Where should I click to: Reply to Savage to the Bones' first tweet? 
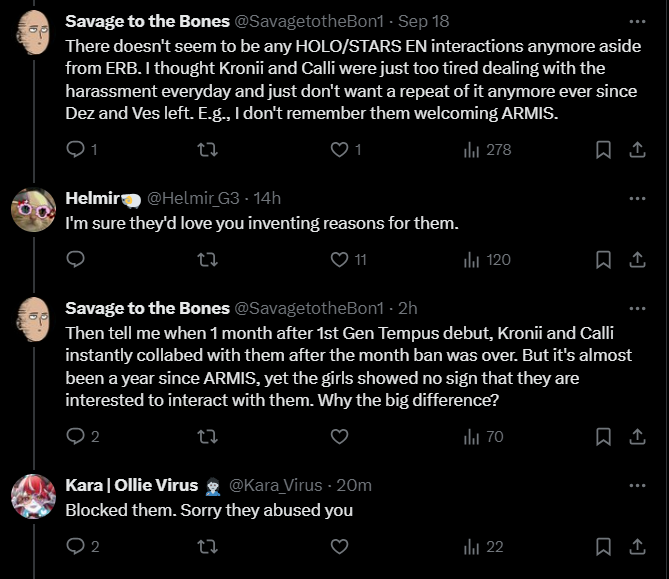pos(76,149)
